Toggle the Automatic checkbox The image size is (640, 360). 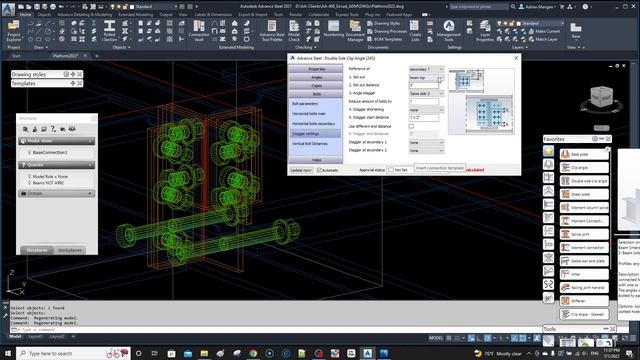pos(320,170)
